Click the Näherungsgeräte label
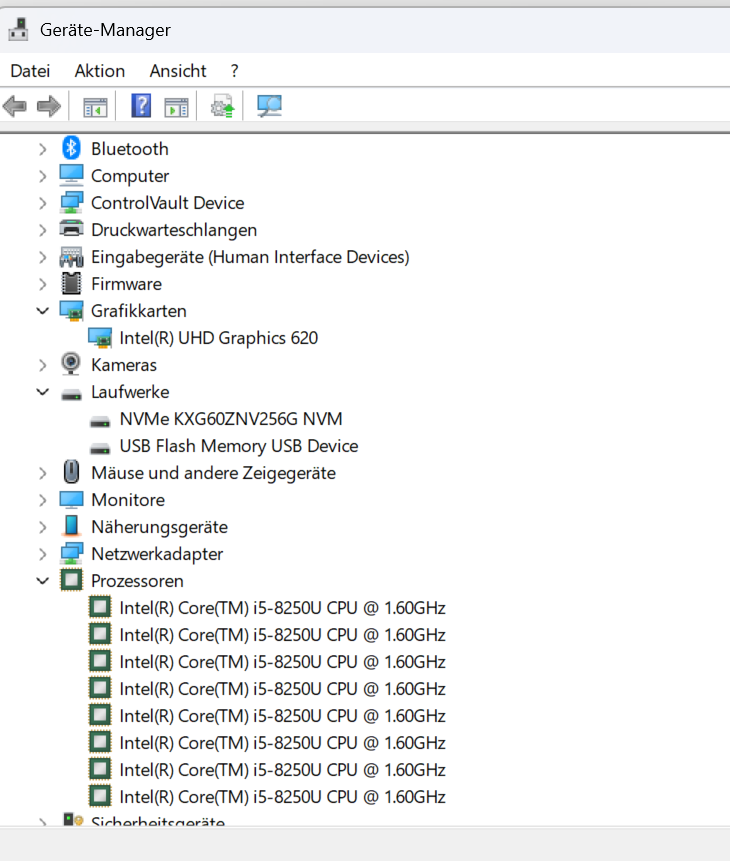The image size is (730, 861). pyautogui.click(x=159, y=527)
